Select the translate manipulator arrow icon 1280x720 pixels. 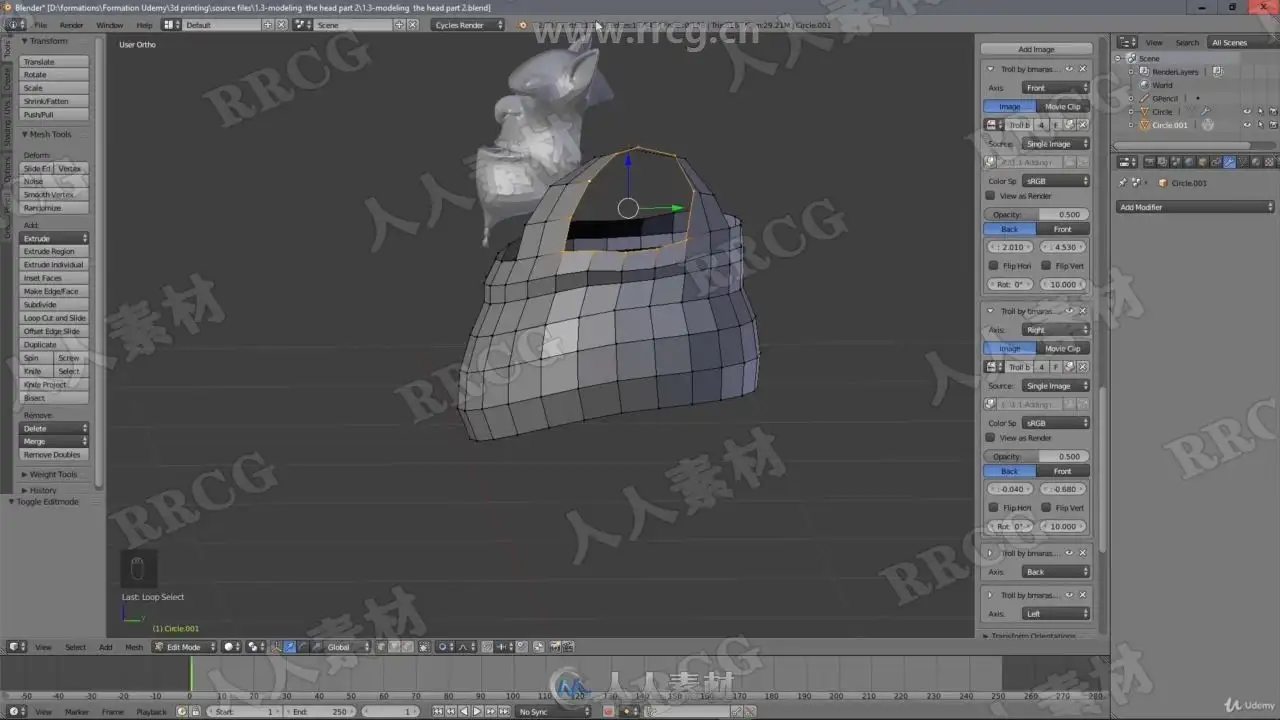(x=290, y=647)
